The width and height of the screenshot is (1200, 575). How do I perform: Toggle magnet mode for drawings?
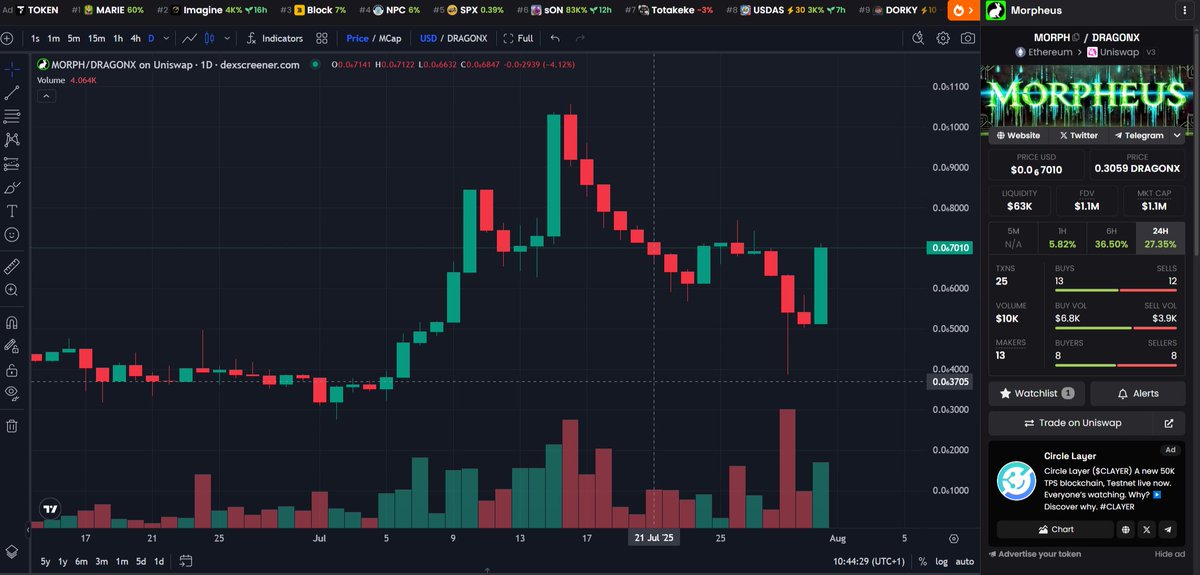pyautogui.click(x=12, y=323)
